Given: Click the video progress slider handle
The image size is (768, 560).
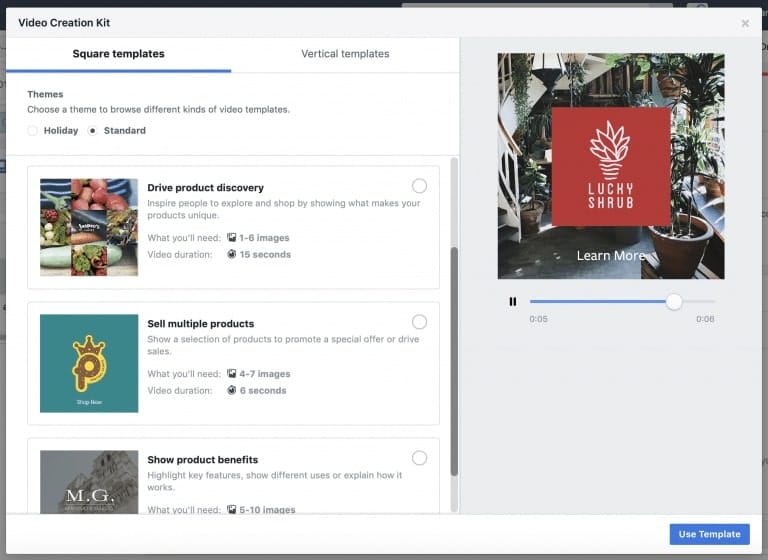Looking at the screenshot, I should click(674, 301).
